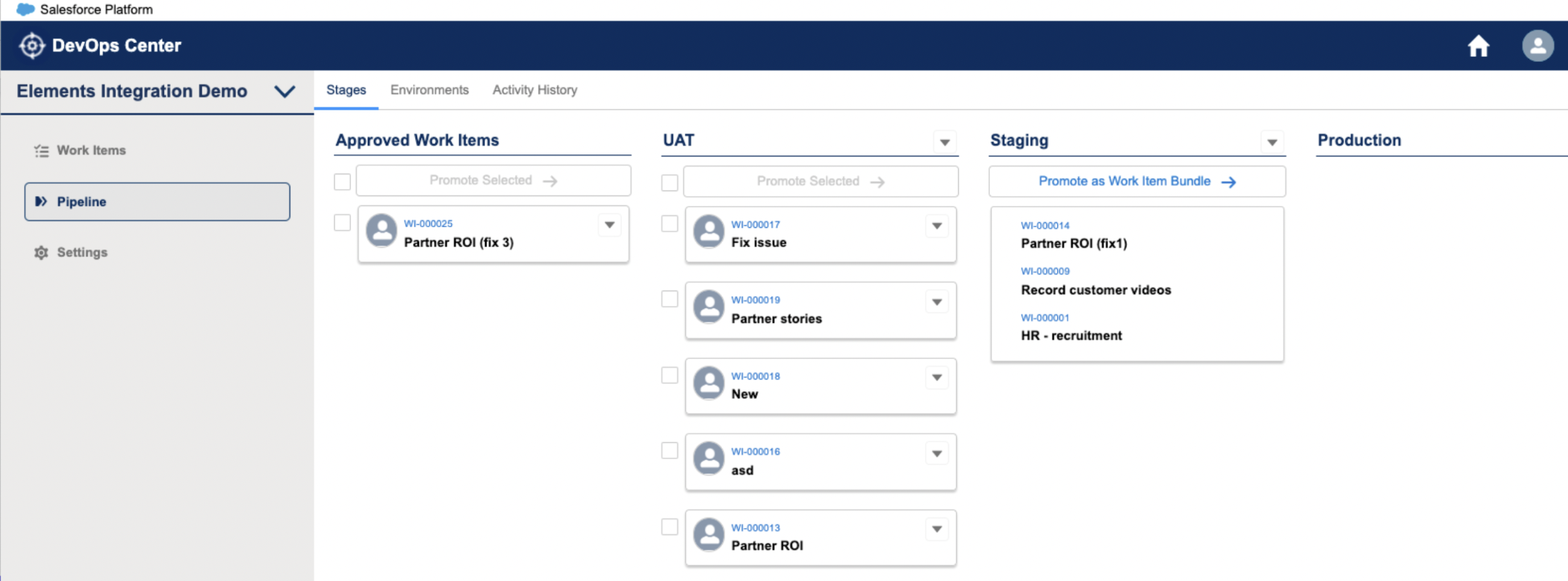This screenshot has height=581, width=1568.
Task: Click the Salesforce Platform title text
Action: click(x=96, y=10)
